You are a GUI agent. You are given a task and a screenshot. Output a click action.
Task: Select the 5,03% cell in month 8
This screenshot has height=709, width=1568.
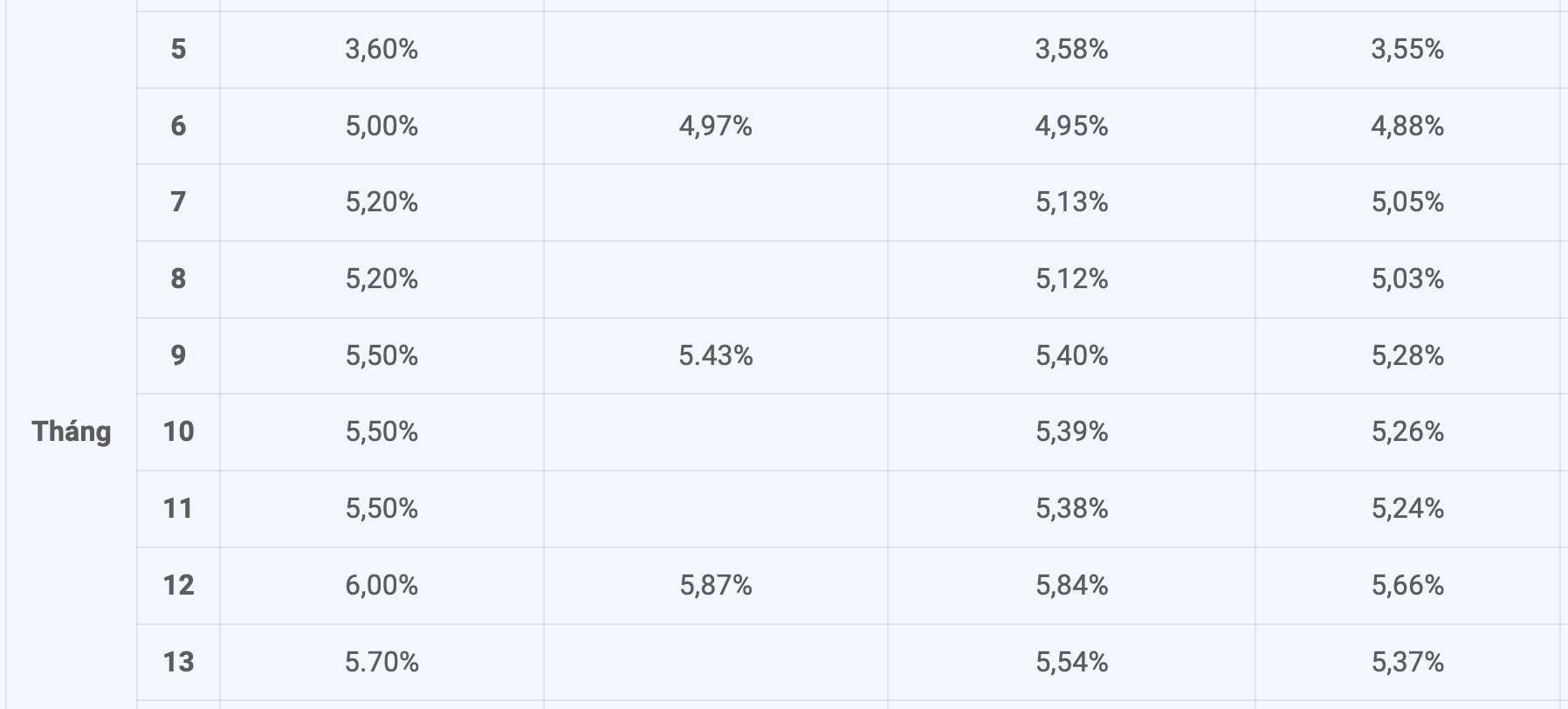tap(1407, 279)
